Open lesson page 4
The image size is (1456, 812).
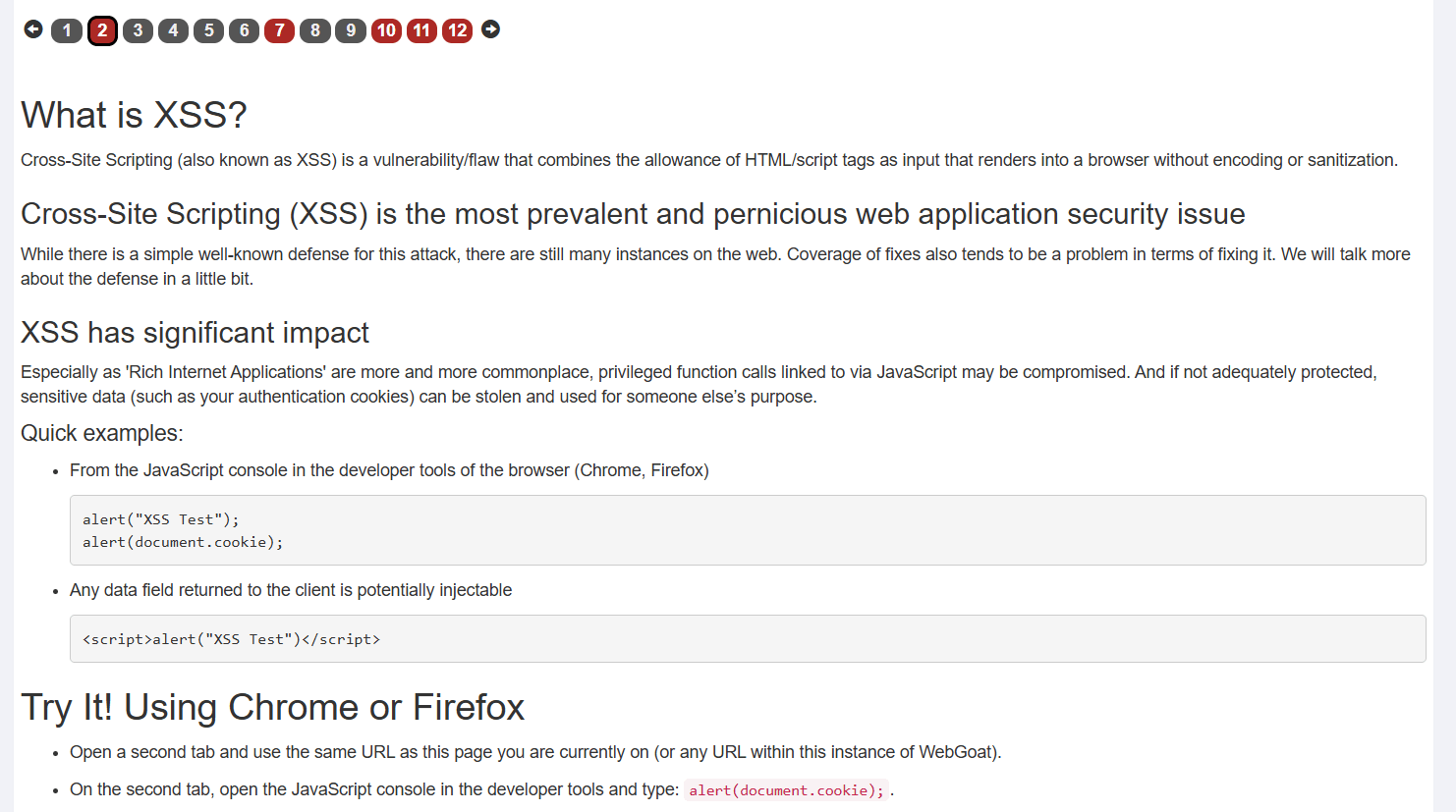tap(173, 30)
